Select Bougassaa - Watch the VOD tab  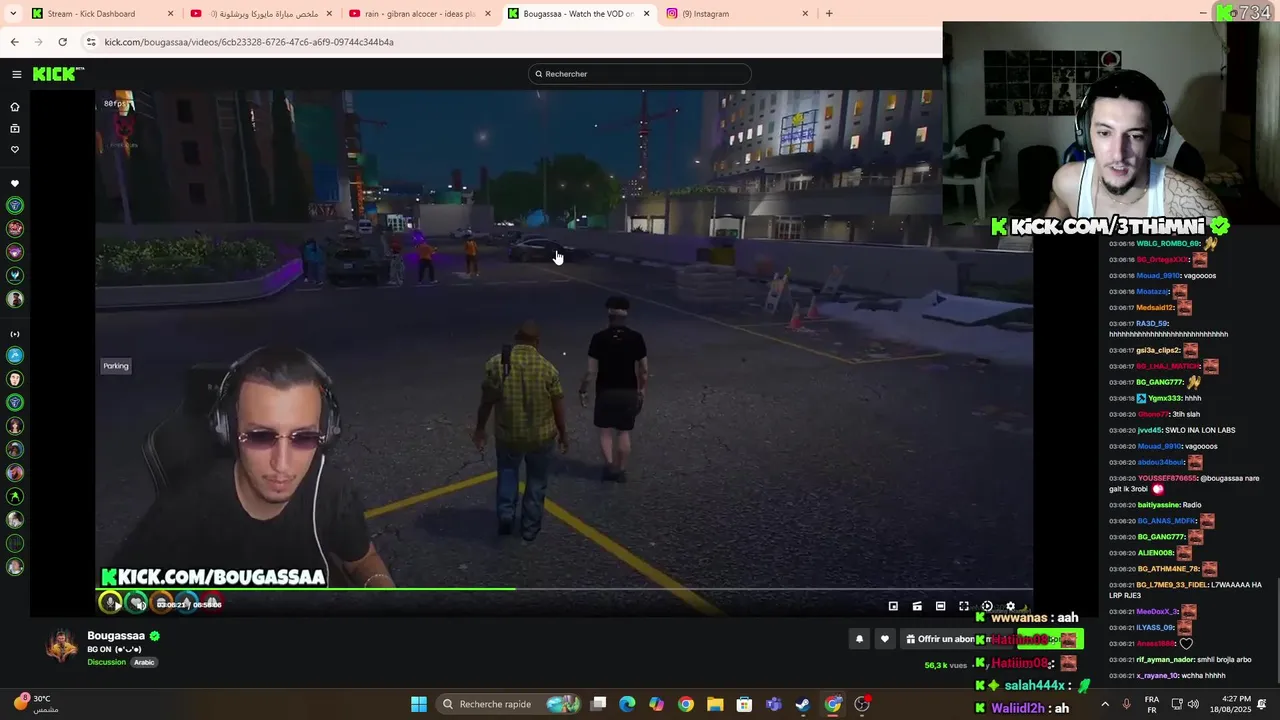579,14
